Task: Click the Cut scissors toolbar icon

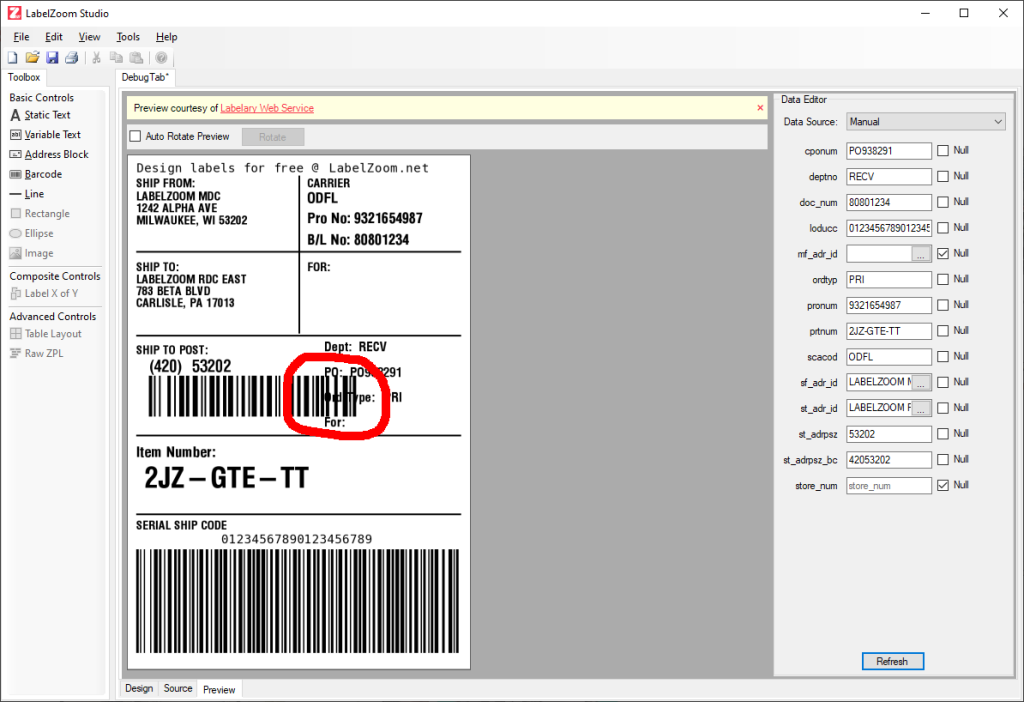Action: coord(96,57)
